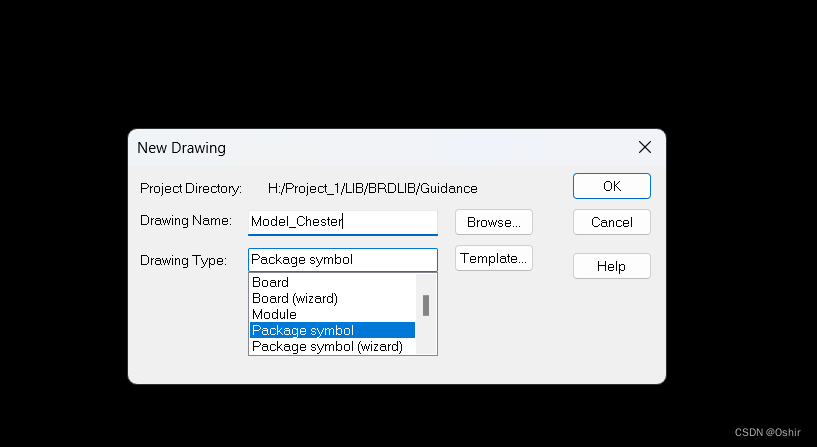Open Help for New Drawing
817x447 pixels.
[x=611, y=266]
